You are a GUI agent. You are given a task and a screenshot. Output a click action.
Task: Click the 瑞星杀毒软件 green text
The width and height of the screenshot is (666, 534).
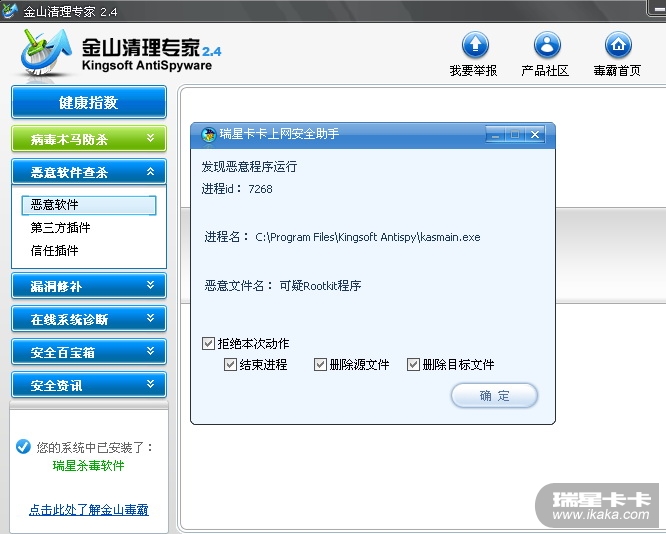click(89, 466)
